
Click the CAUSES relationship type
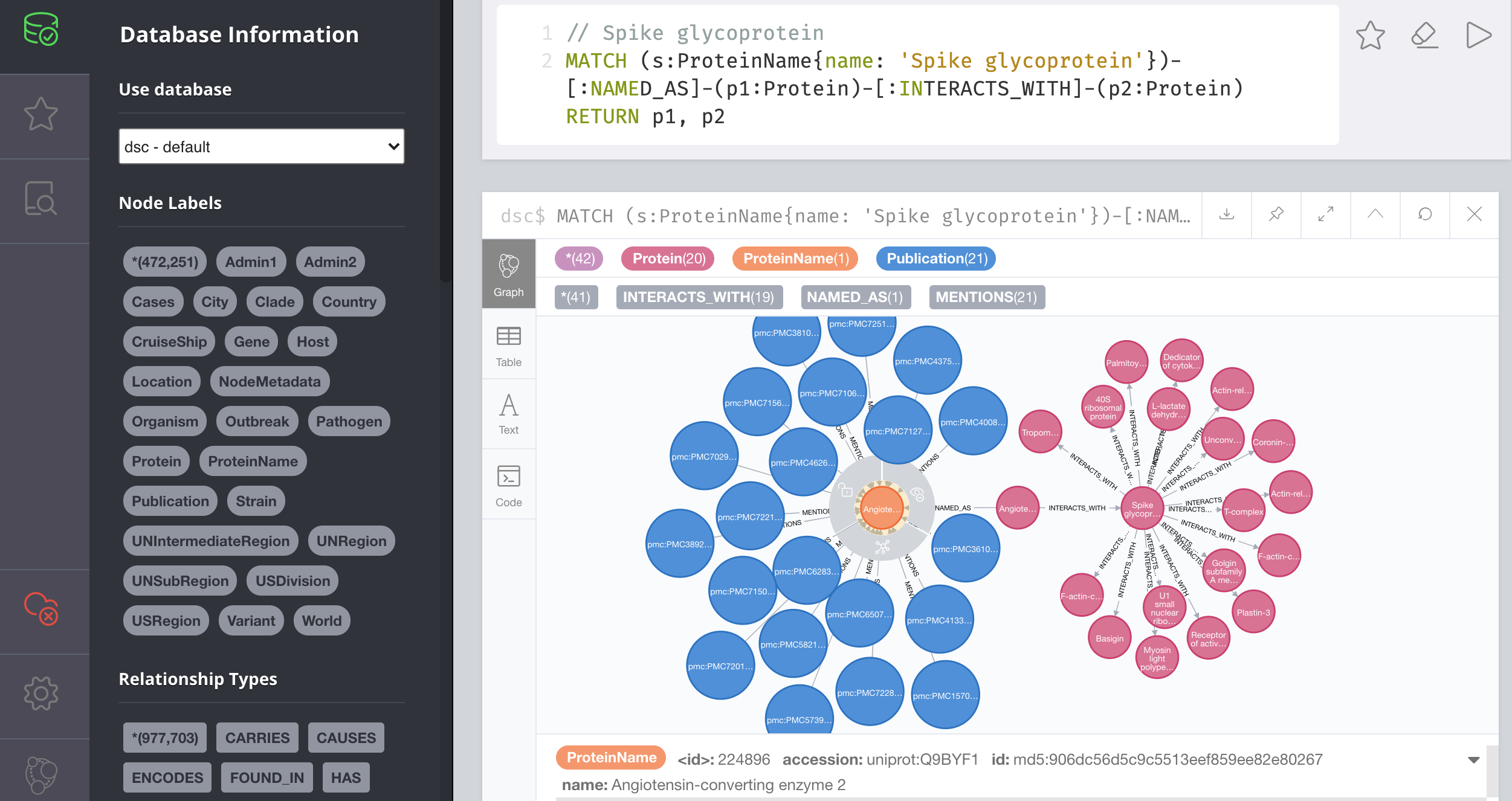pyautogui.click(x=346, y=738)
